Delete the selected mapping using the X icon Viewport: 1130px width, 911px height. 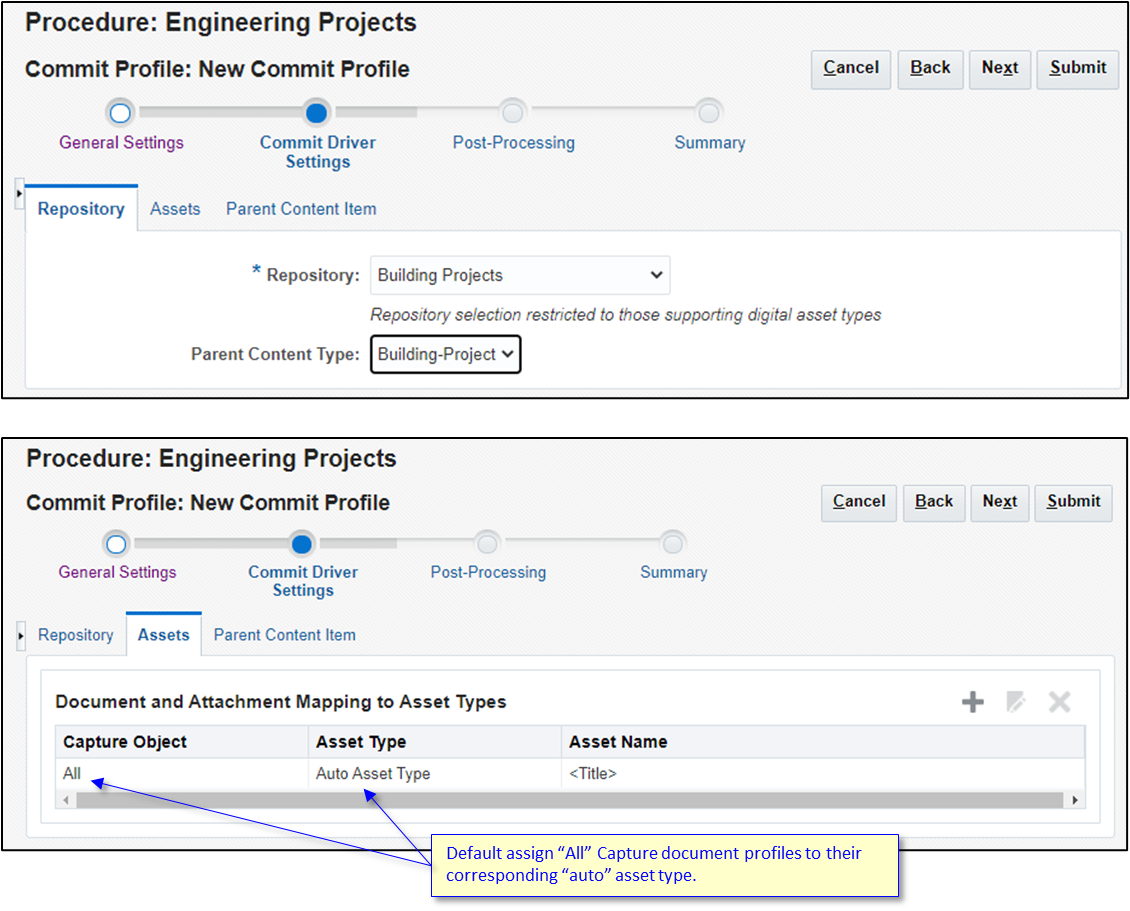[x=1059, y=701]
